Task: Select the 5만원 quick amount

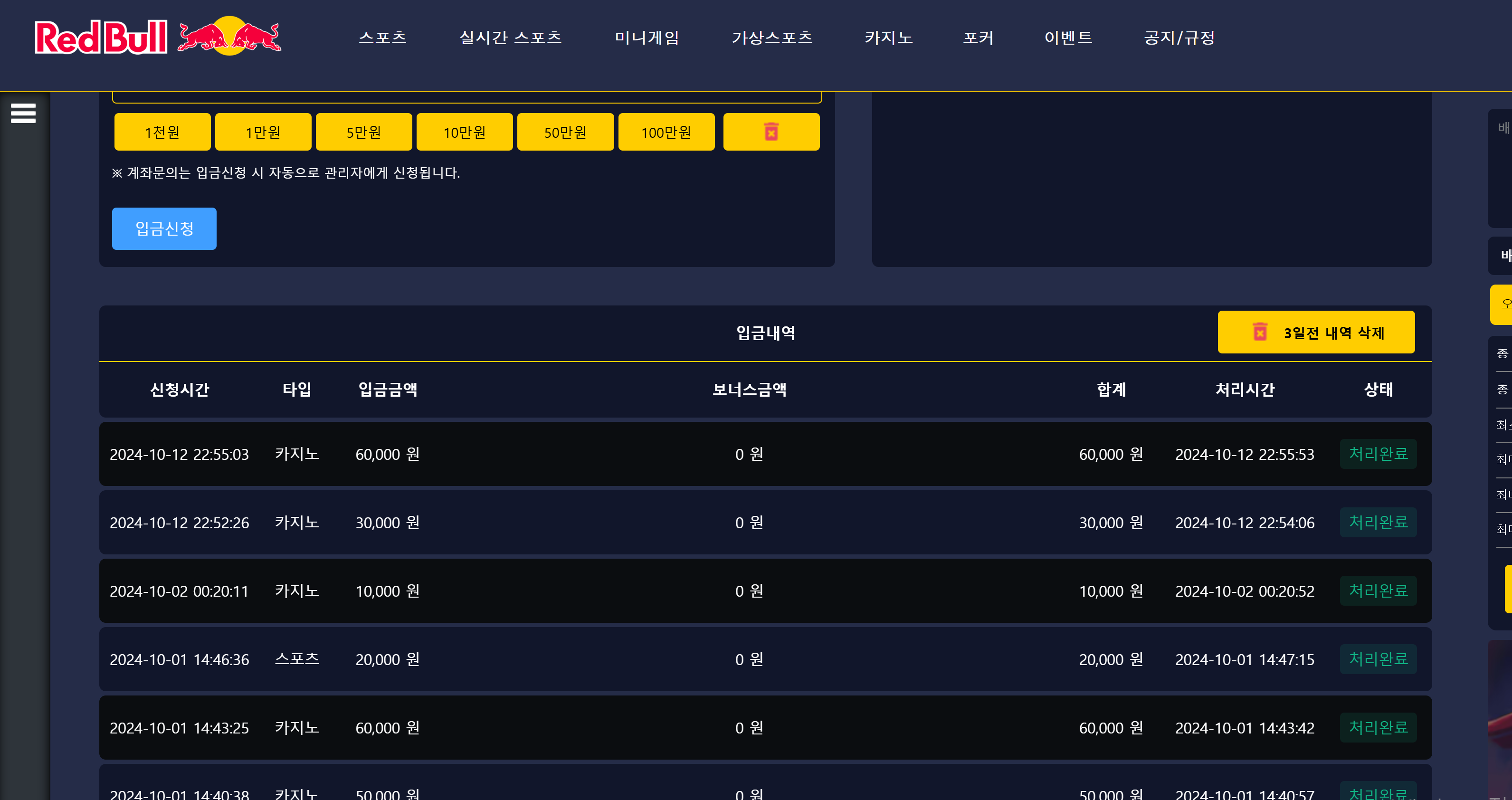Action: tap(363, 132)
